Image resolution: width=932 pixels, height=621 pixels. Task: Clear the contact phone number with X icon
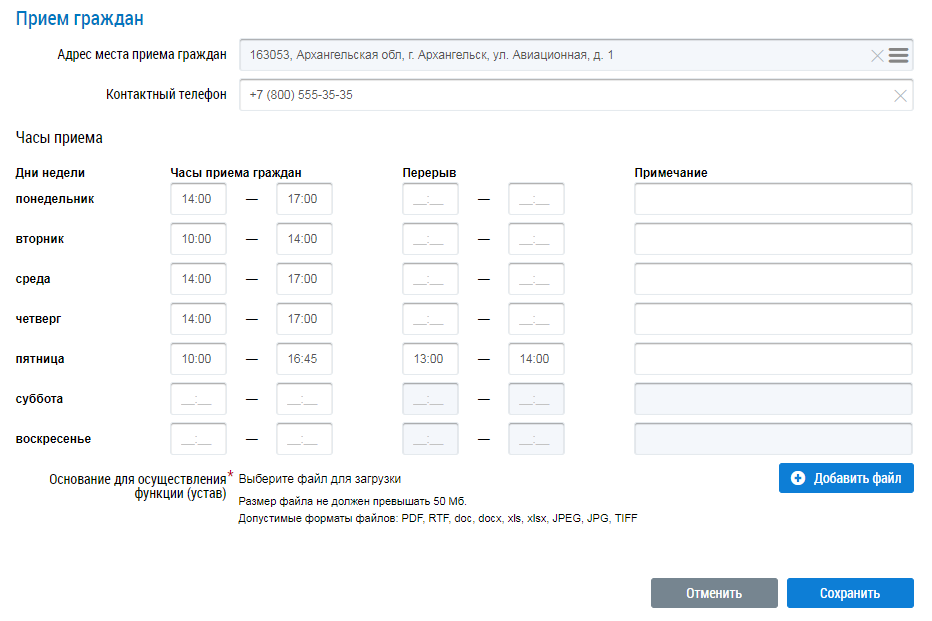coord(900,96)
